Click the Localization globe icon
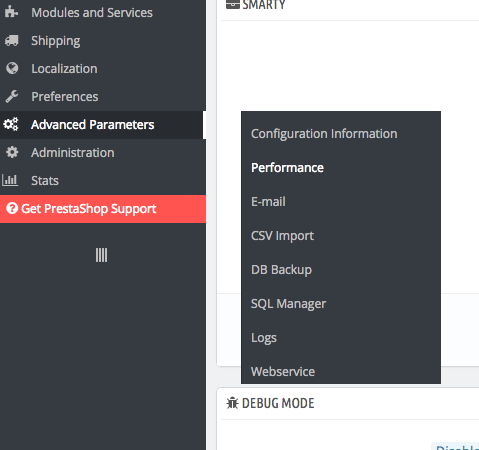Image resolution: width=479 pixels, height=450 pixels. coord(12,68)
